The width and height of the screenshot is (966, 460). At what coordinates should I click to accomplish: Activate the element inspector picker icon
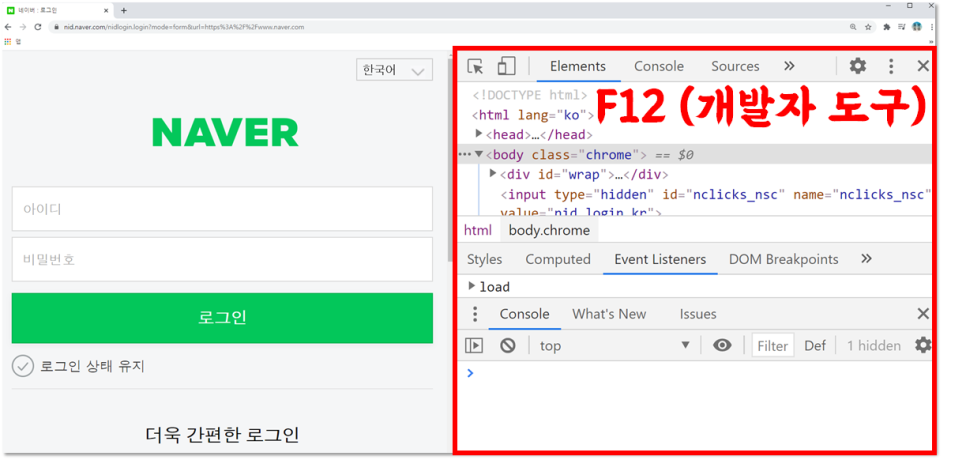[x=474, y=66]
